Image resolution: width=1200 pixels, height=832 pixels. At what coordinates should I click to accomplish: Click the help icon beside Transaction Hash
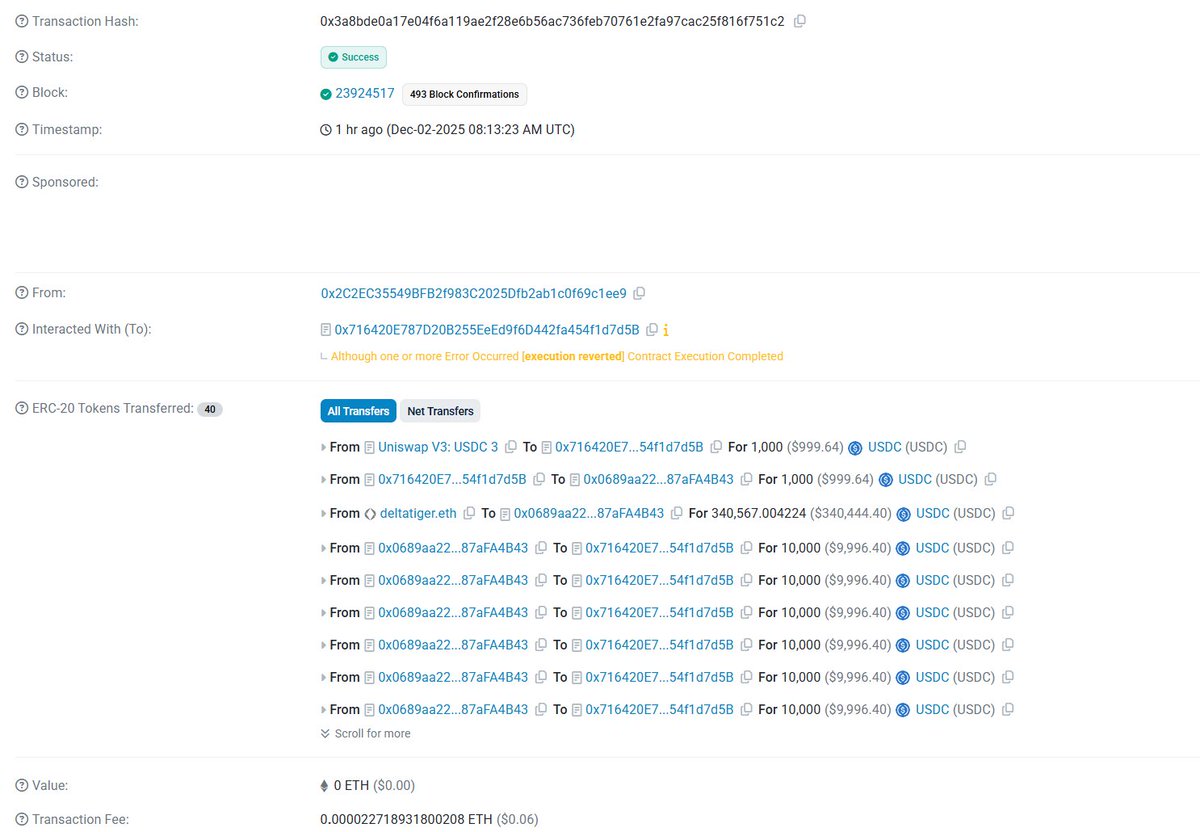click(x=22, y=21)
